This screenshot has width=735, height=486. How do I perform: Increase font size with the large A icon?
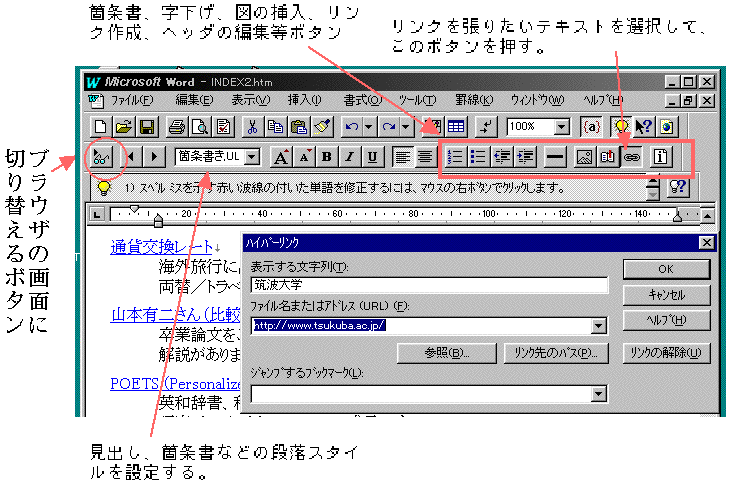coord(281,157)
